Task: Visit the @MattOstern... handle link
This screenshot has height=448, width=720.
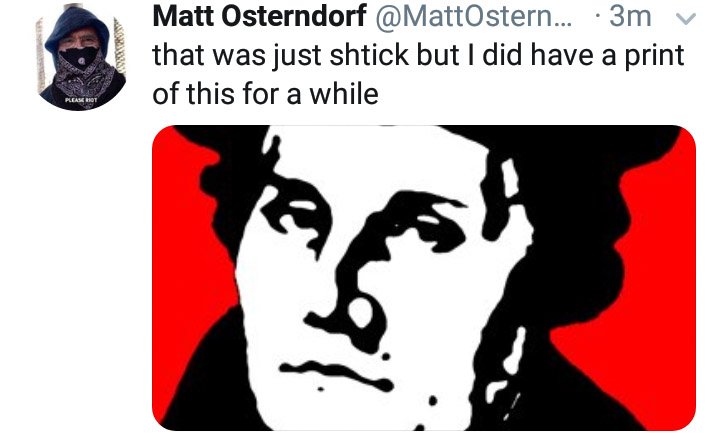Action: (473, 17)
